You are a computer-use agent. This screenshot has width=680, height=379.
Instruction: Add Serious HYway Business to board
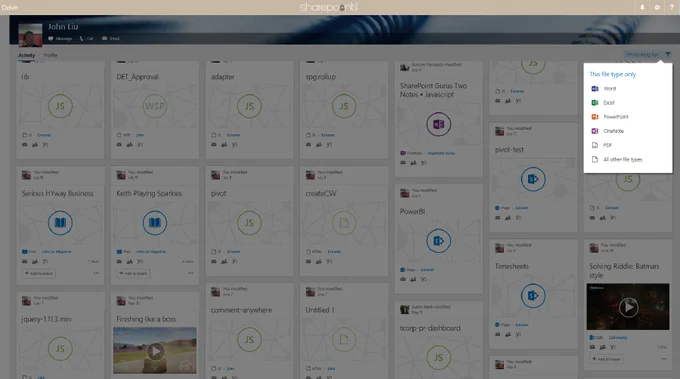click(x=39, y=274)
